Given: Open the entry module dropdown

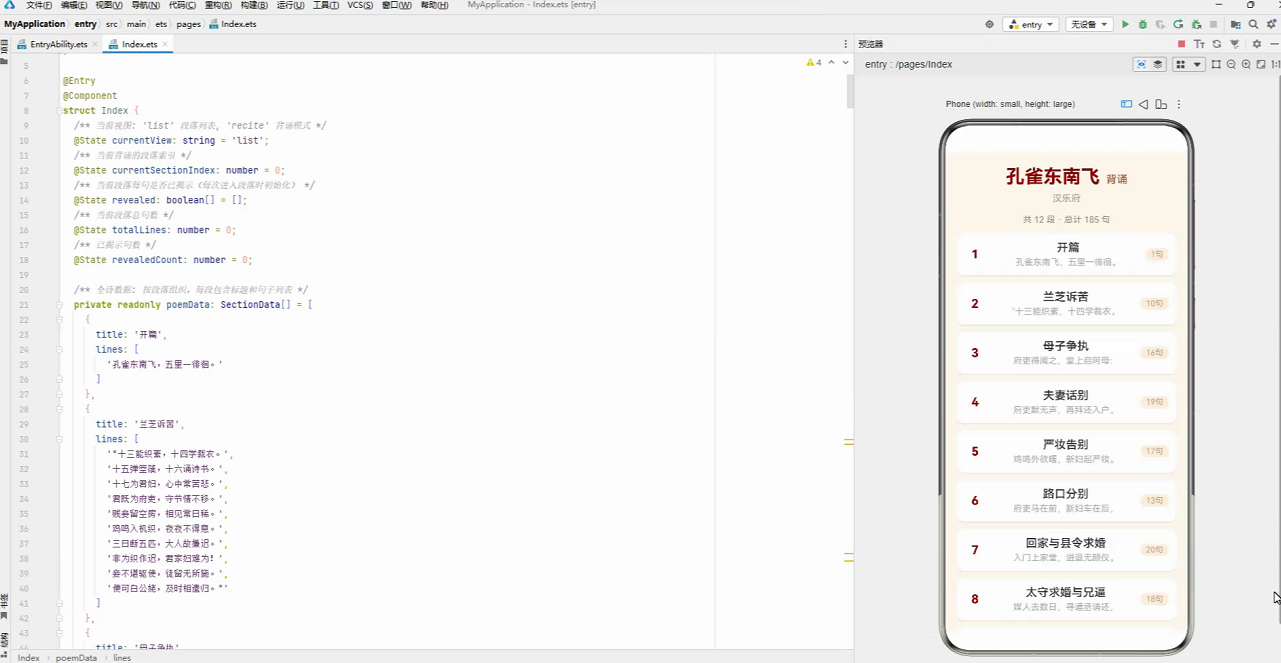Looking at the screenshot, I should click(x=1030, y=24).
